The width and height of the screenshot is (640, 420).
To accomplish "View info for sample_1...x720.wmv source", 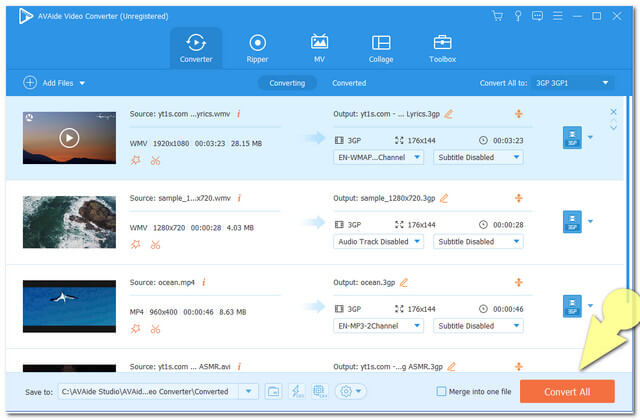I will (239, 198).
